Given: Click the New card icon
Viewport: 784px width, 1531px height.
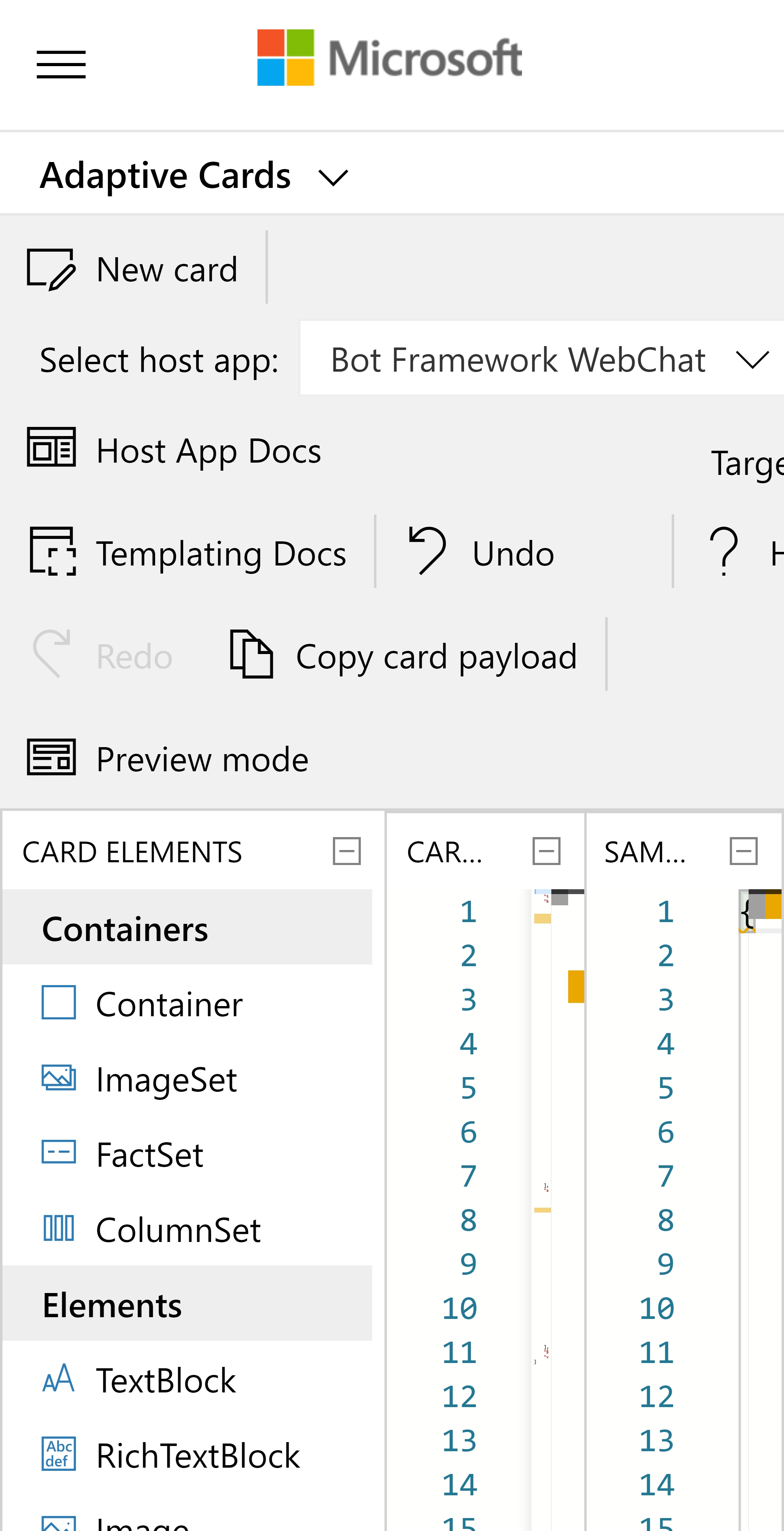Looking at the screenshot, I should 51,269.
